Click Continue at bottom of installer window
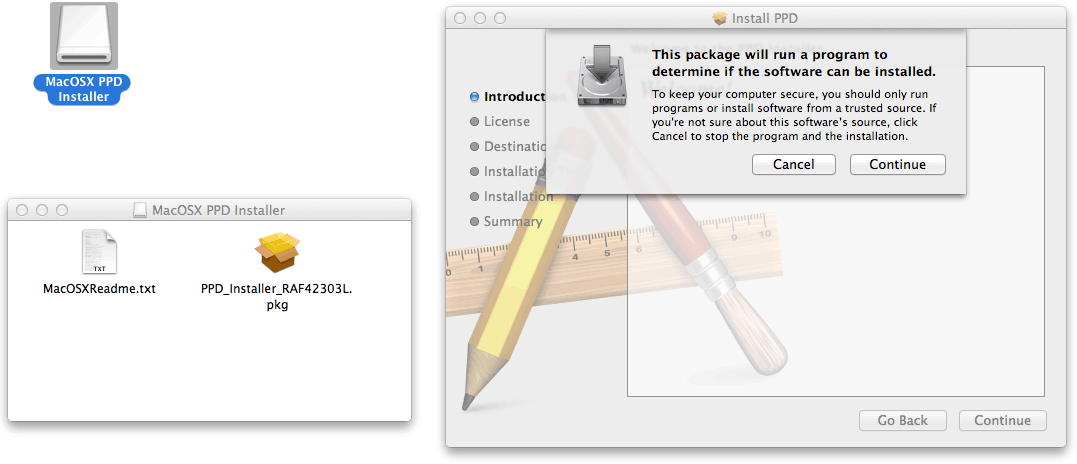The height and width of the screenshot is (464, 1077). (x=1002, y=421)
